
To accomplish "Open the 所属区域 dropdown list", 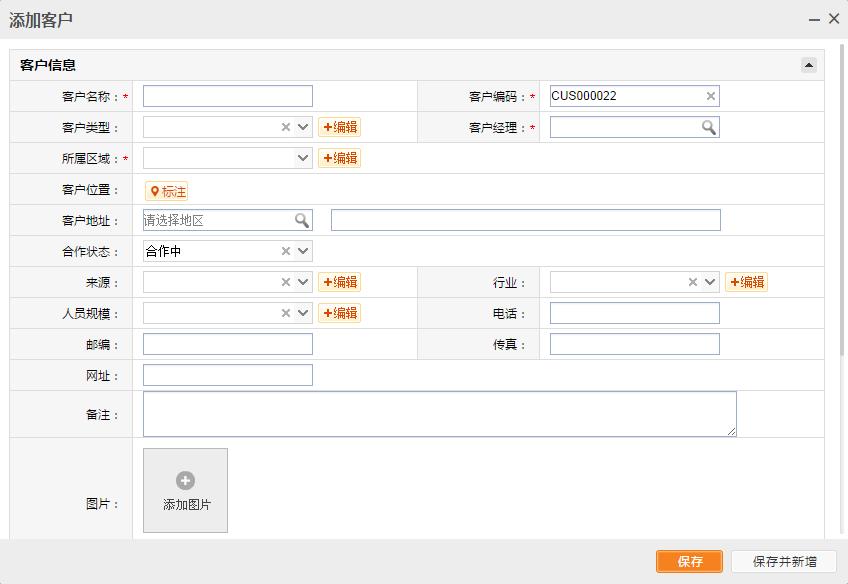I will 303,158.
